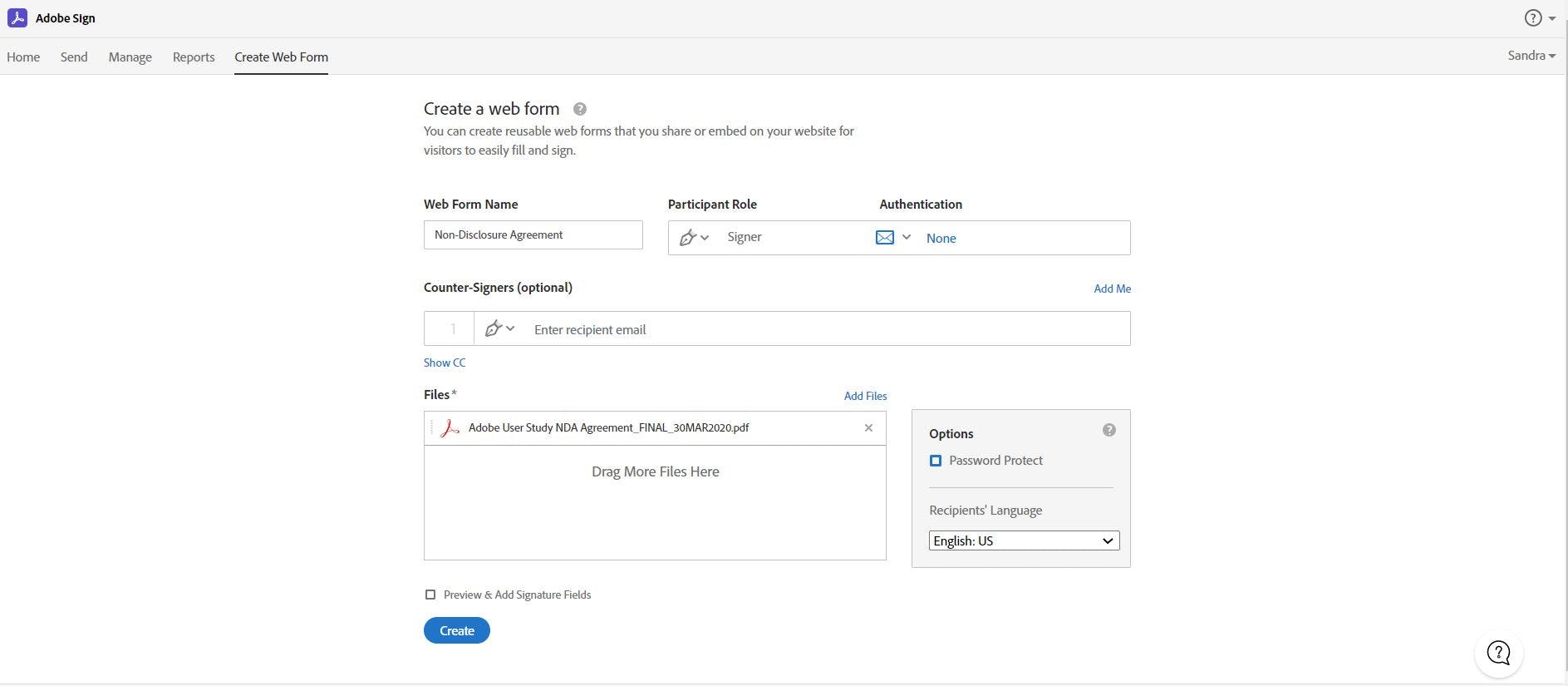Viewport: 1568px width, 686px height.
Task: Open the Recipients' Language dropdown
Action: [x=1024, y=540]
